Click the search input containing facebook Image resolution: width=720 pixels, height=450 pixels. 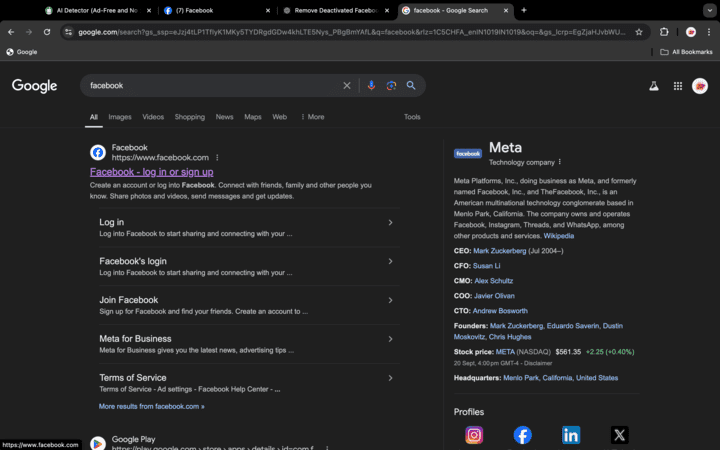tap(211, 86)
